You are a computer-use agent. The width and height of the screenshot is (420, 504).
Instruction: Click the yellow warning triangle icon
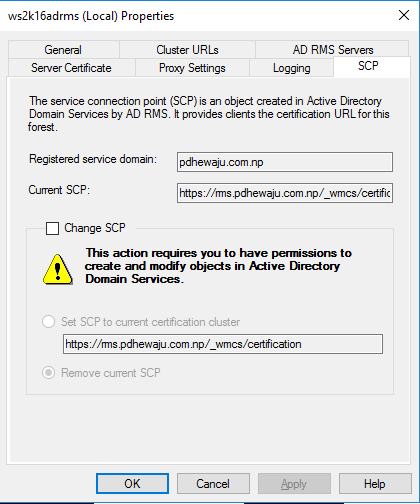tap(58, 269)
